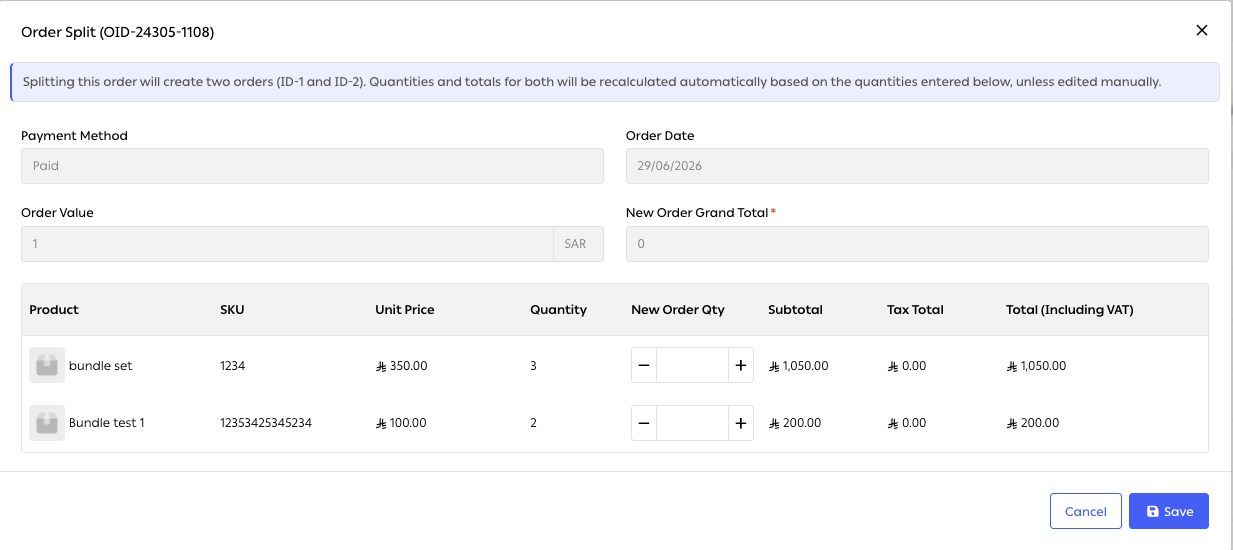Click unit price 100.00
Image resolution: width=1233 pixels, height=550 pixels.
[x=401, y=423]
